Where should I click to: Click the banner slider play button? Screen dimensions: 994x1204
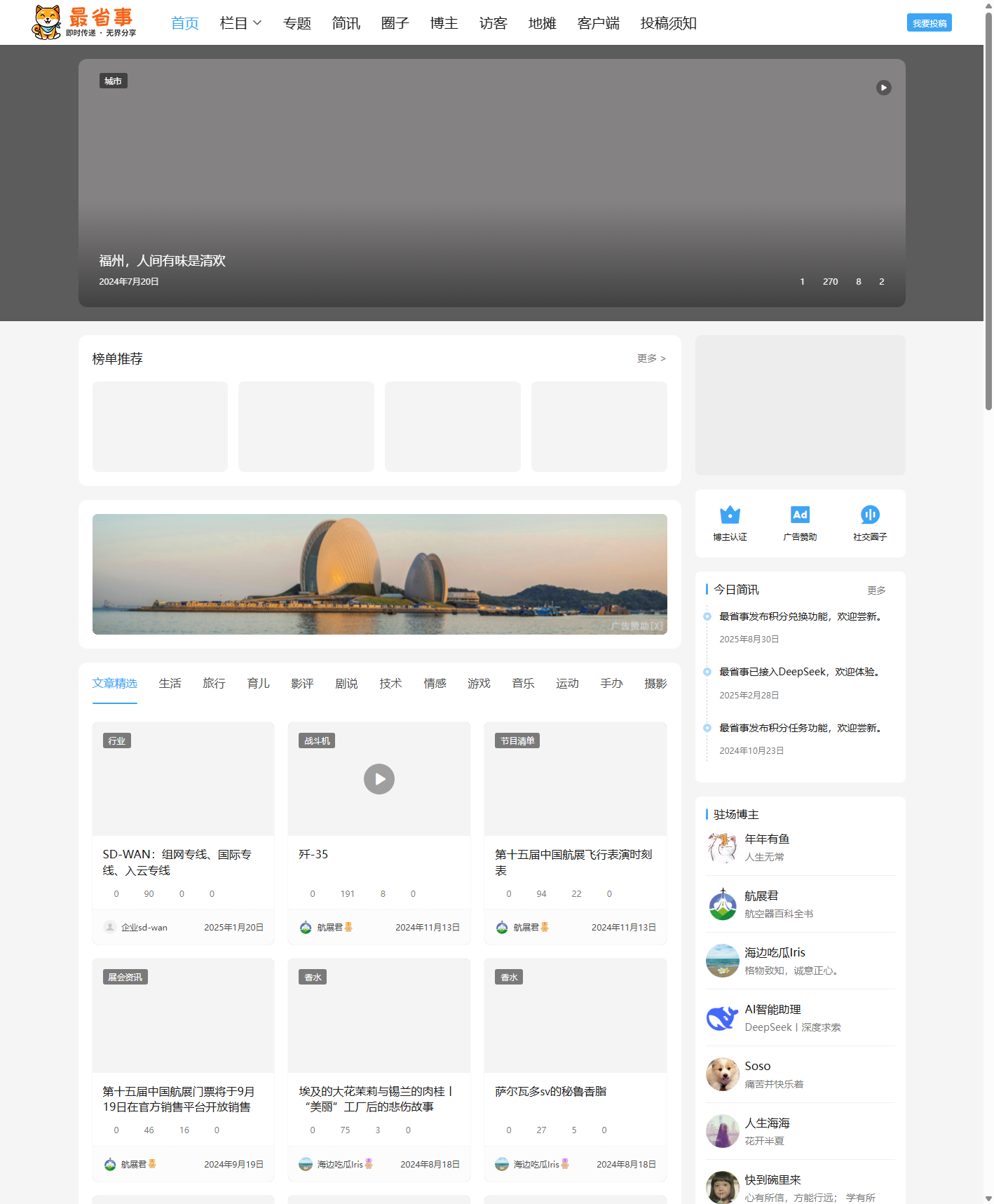click(883, 88)
